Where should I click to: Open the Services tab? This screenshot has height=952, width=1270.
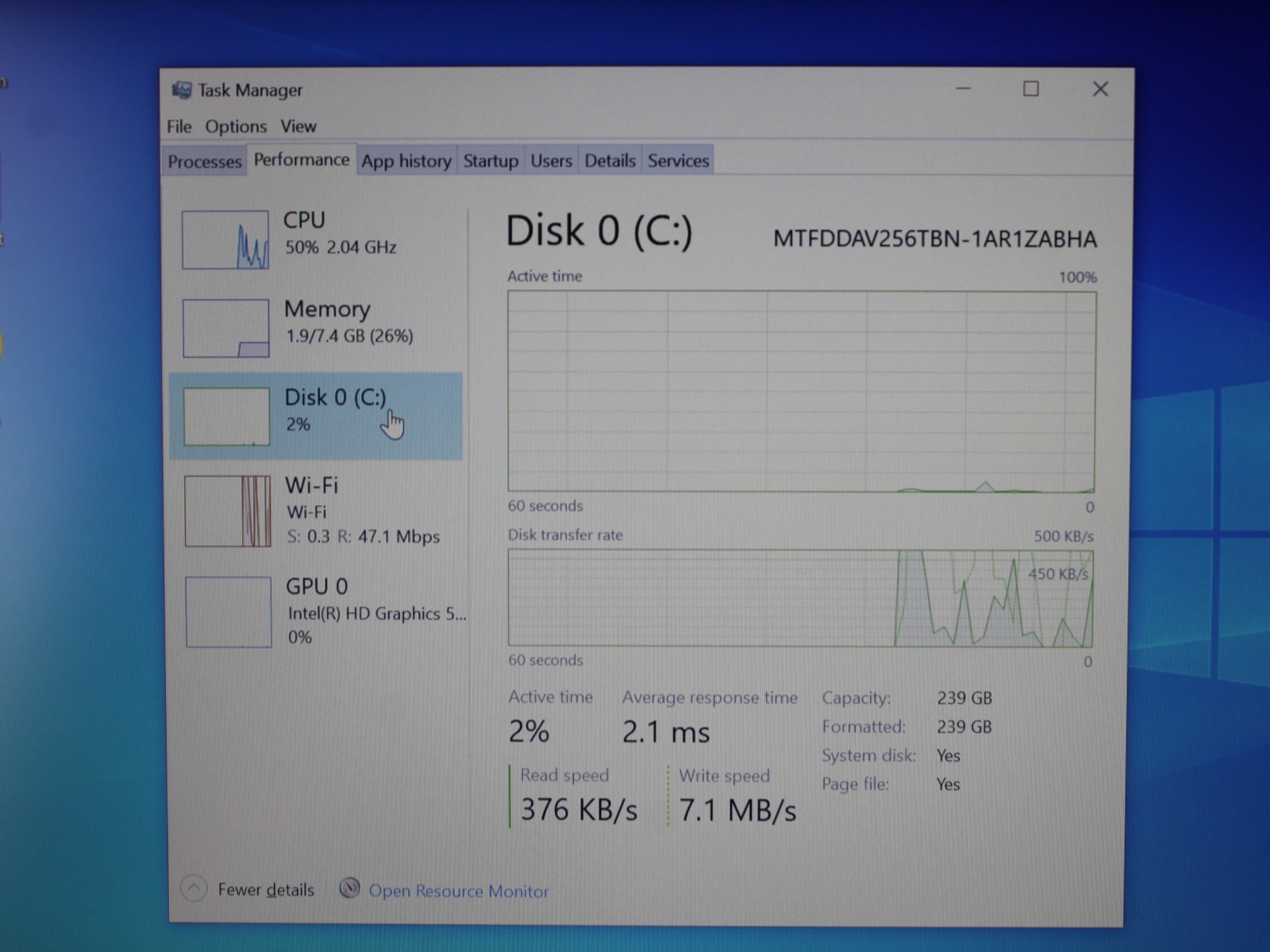(679, 161)
